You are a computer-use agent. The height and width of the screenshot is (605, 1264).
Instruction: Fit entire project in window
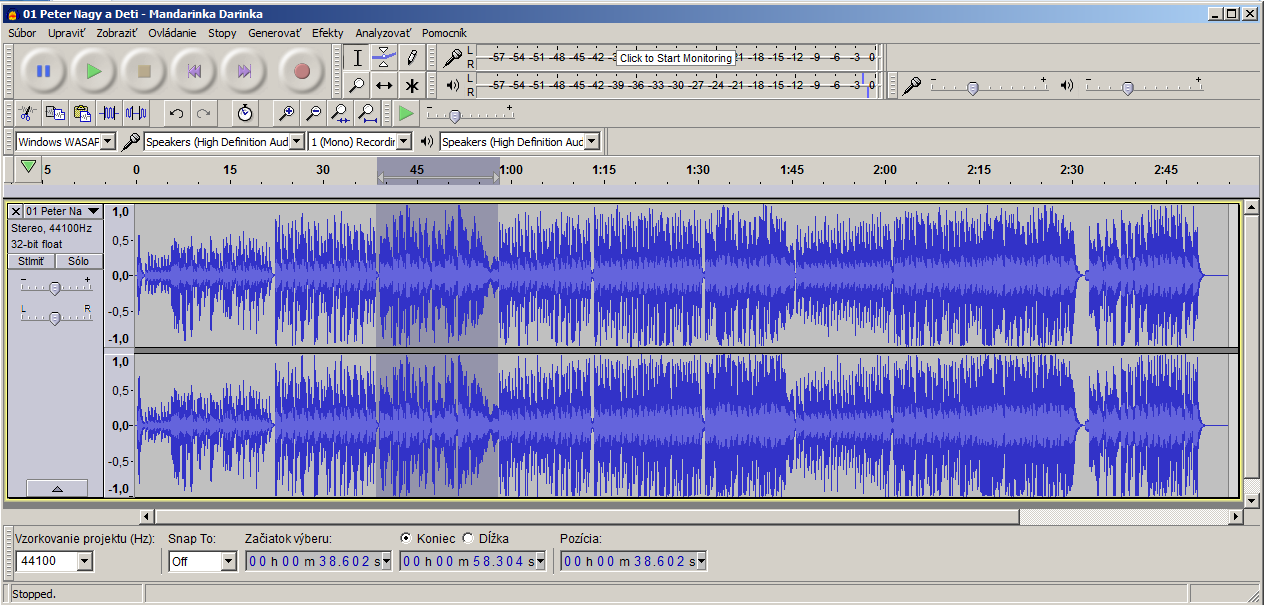368,113
